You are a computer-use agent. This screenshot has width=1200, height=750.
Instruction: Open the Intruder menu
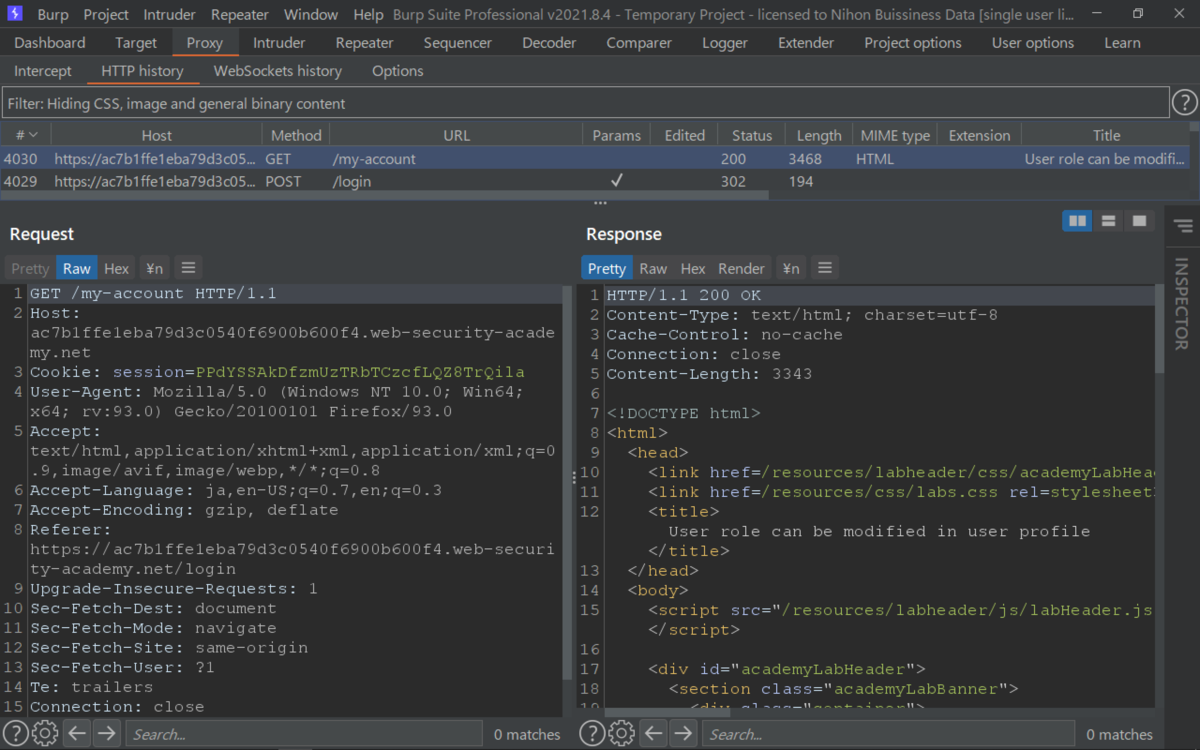pos(170,15)
